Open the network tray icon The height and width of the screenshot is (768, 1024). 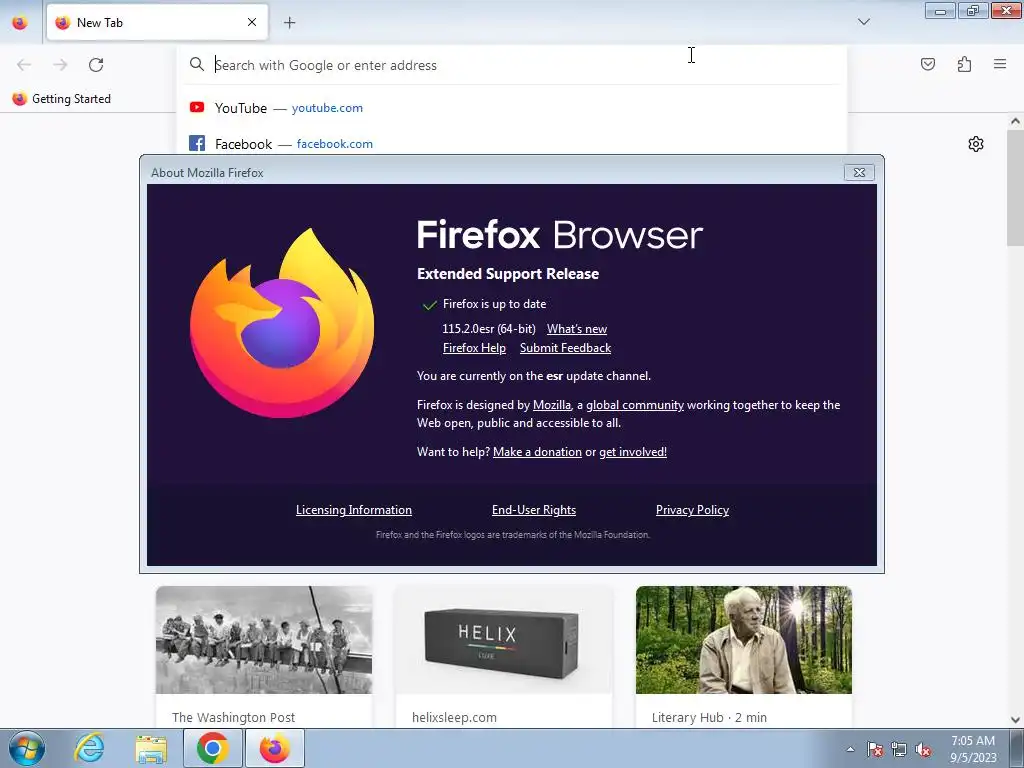899,749
